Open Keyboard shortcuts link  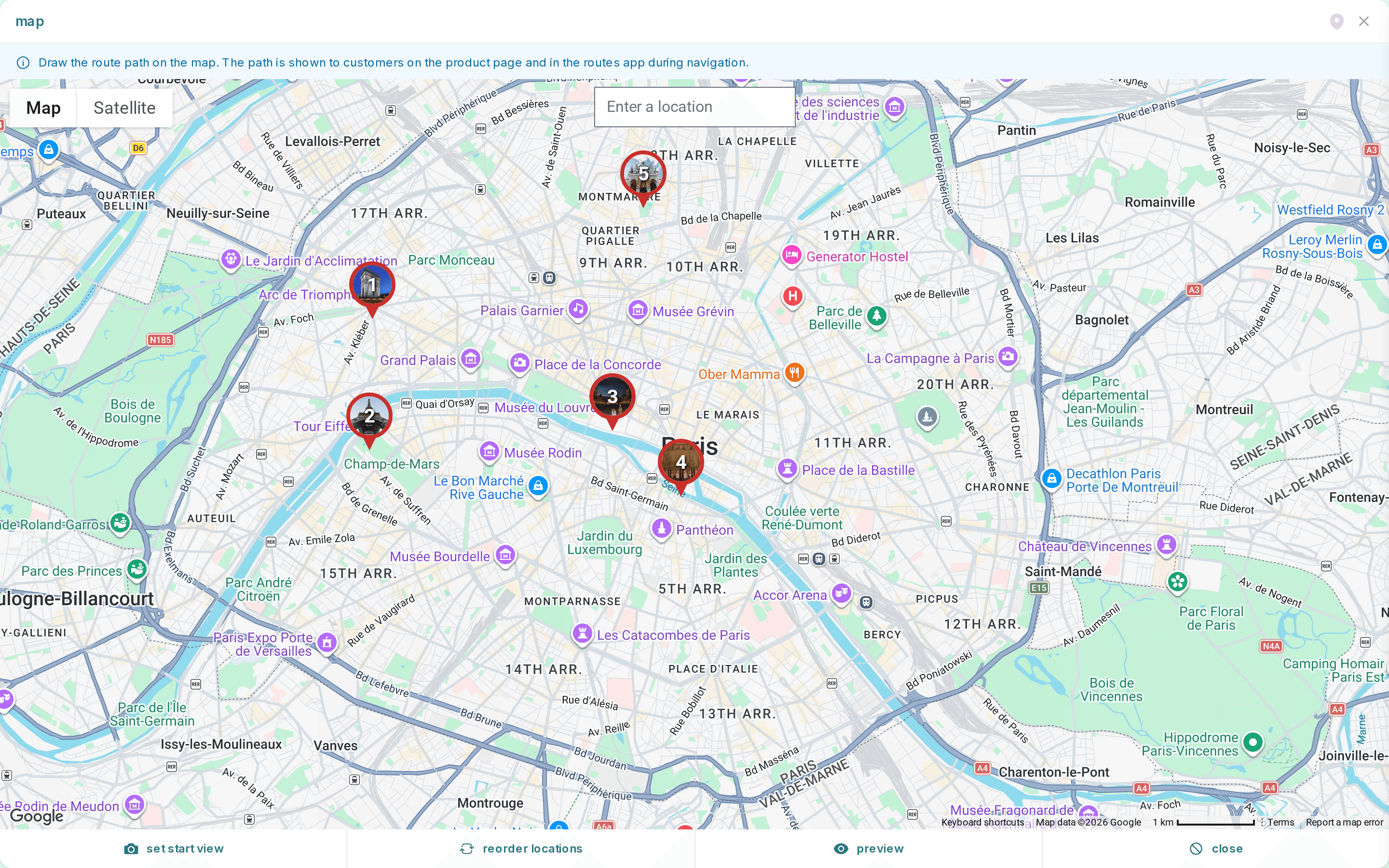pyautogui.click(x=982, y=822)
